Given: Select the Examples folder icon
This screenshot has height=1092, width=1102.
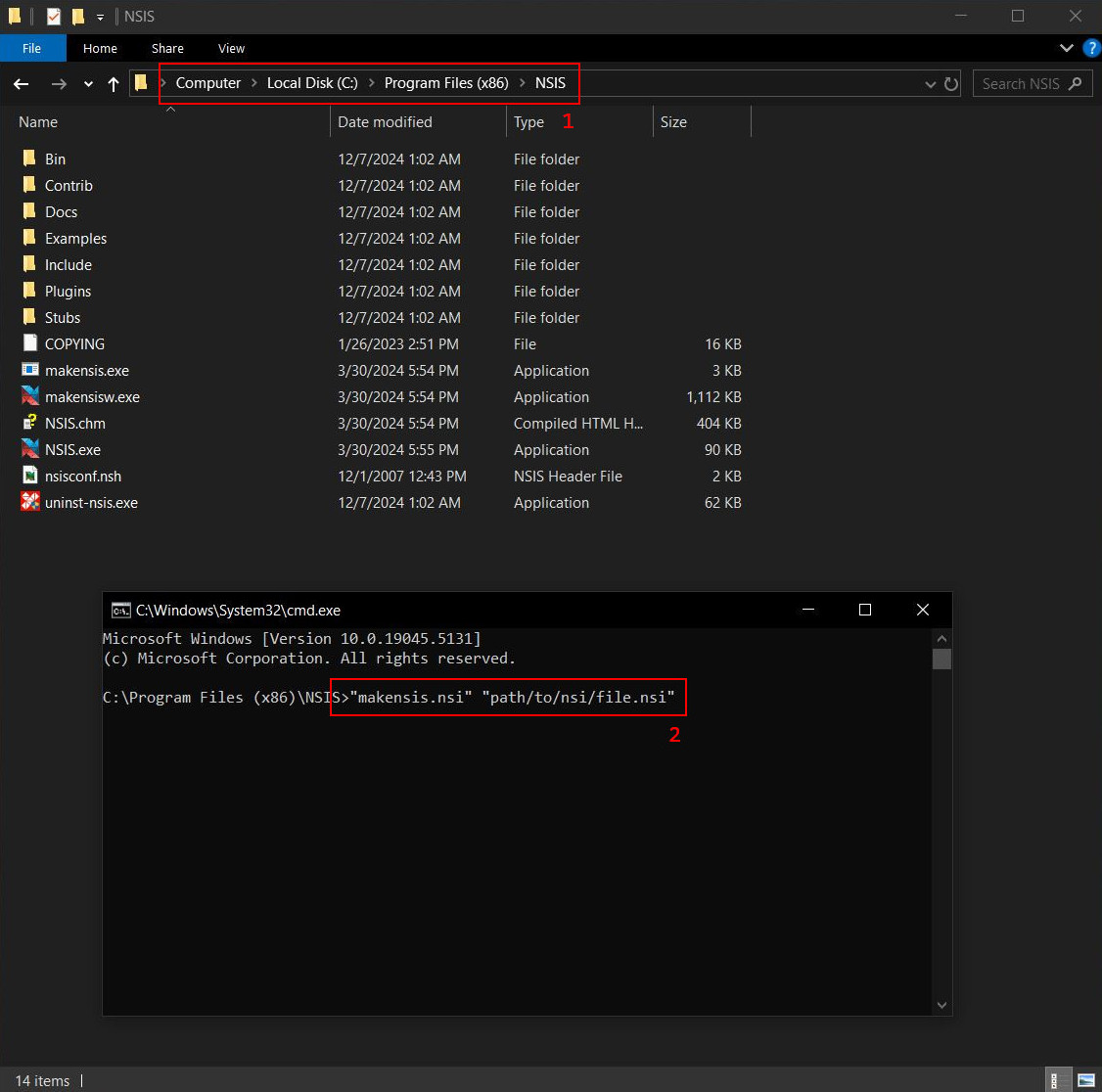Looking at the screenshot, I should (x=28, y=238).
